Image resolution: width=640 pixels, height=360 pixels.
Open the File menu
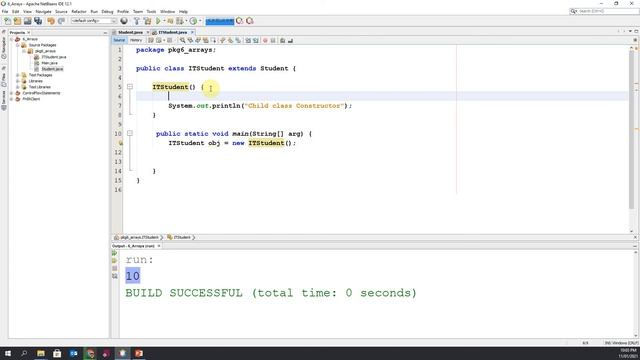point(5,11)
